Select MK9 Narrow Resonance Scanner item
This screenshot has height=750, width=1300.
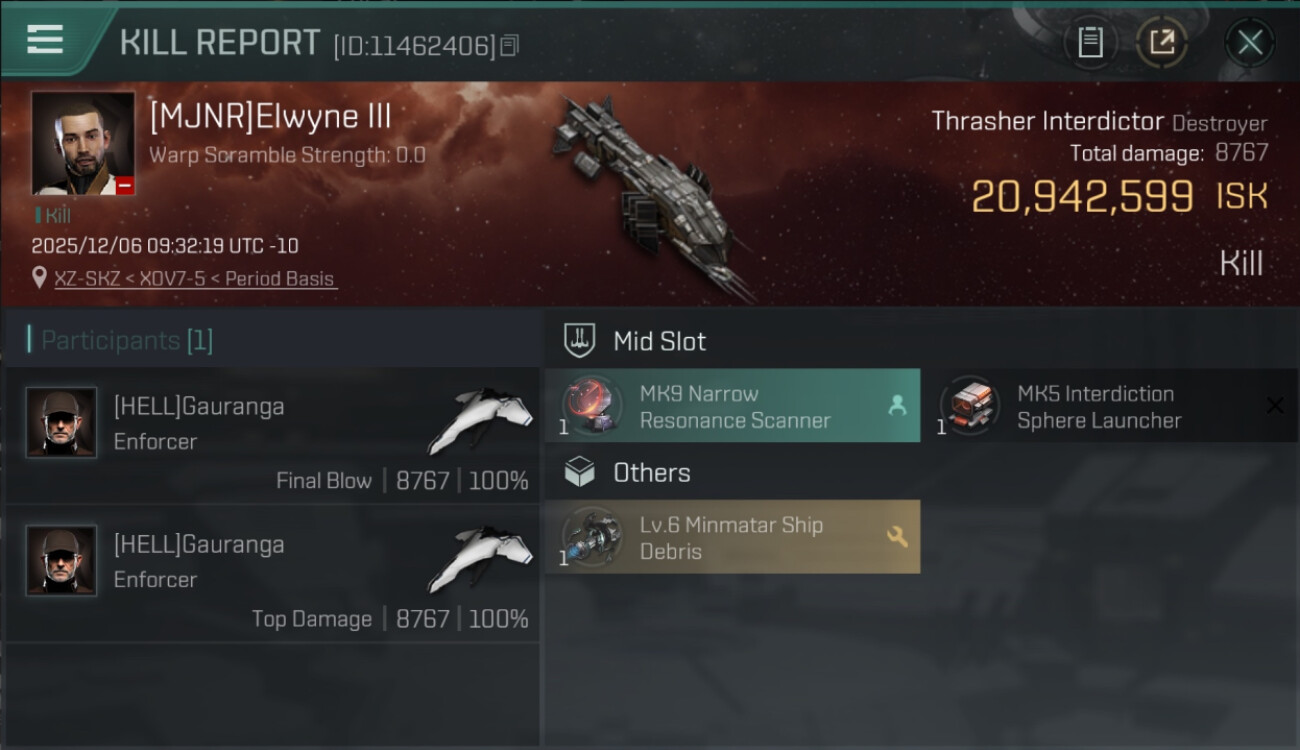732,406
